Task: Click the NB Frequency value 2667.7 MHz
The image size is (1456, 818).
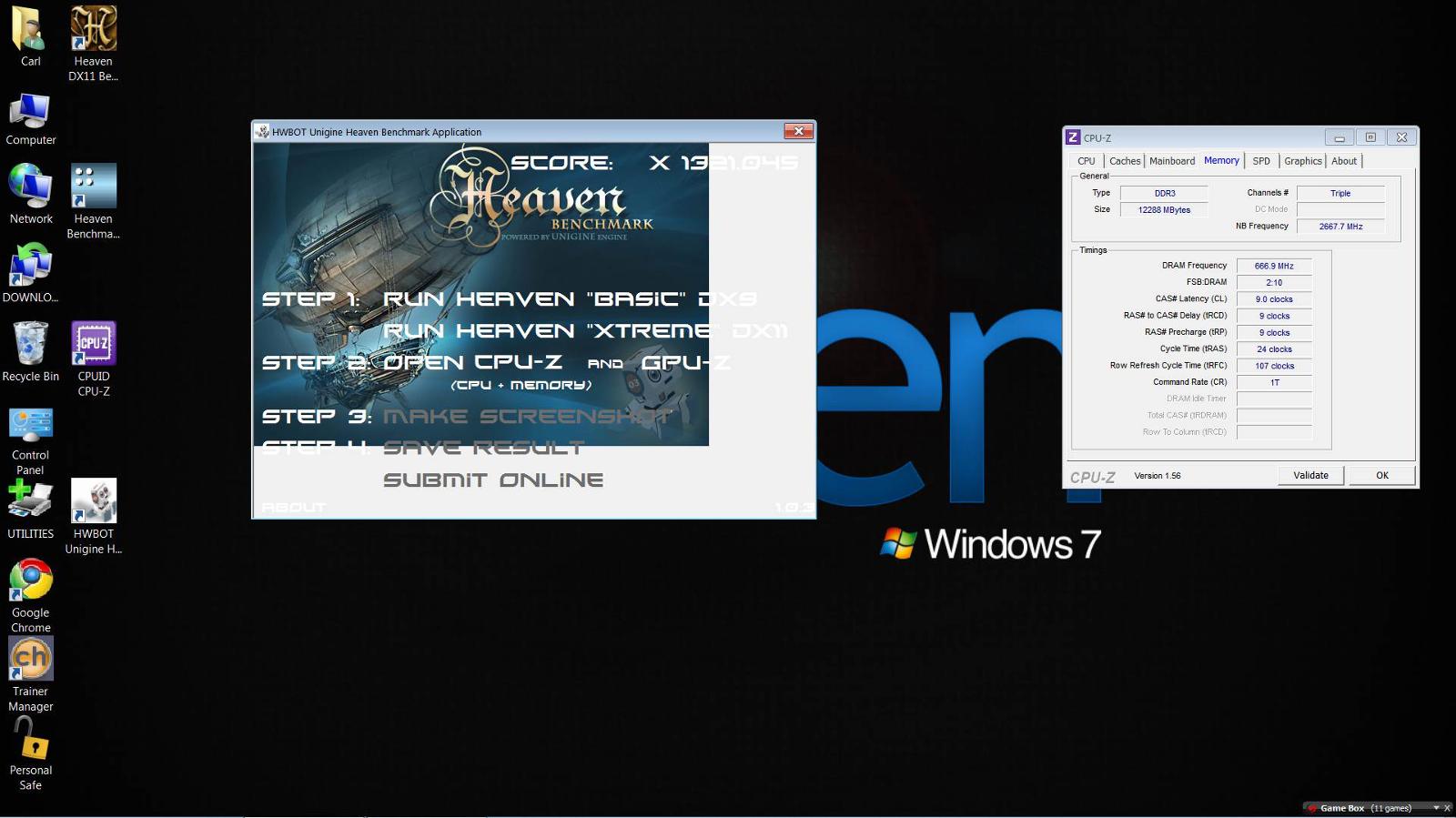Action: tap(1340, 227)
